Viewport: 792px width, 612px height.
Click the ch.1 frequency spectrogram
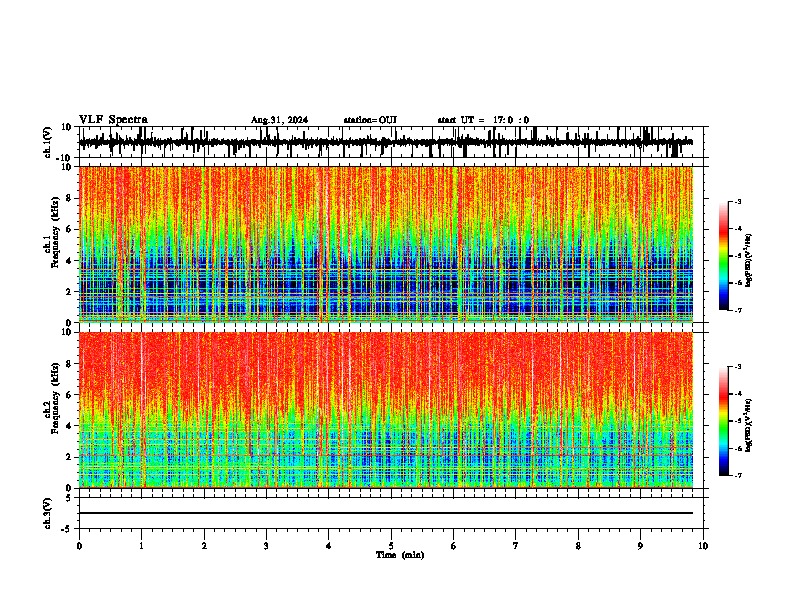386,244
